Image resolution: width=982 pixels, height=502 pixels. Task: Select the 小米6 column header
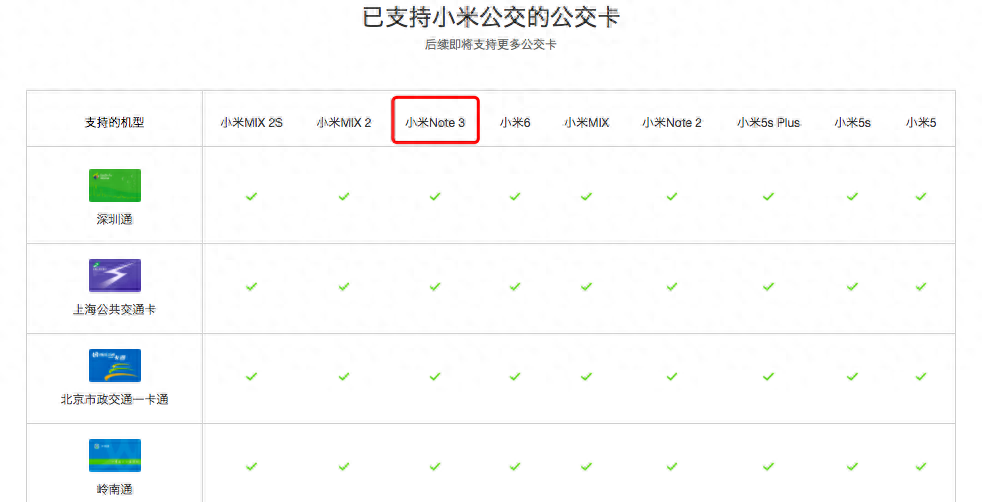click(515, 123)
